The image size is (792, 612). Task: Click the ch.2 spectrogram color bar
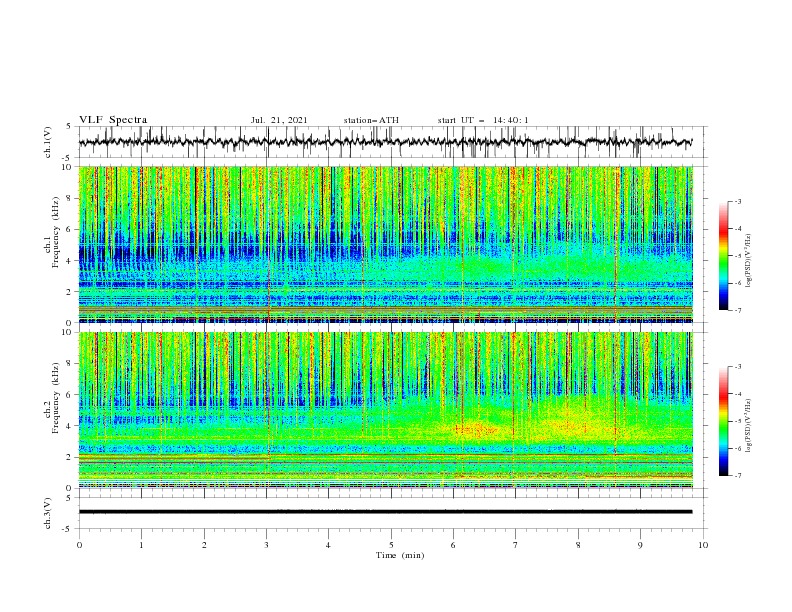click(723, 421)
